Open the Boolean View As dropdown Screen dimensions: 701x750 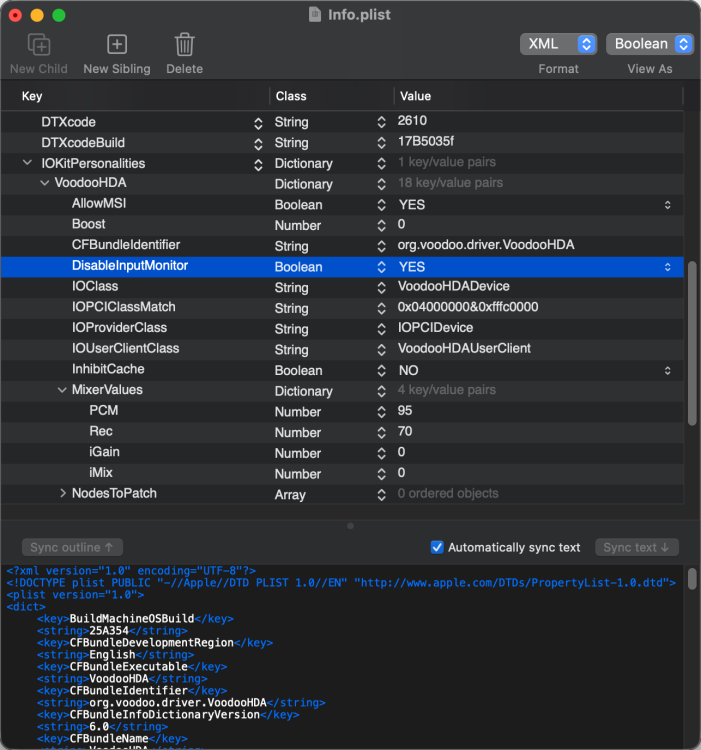pyautogui.click(x=649, y=44)
